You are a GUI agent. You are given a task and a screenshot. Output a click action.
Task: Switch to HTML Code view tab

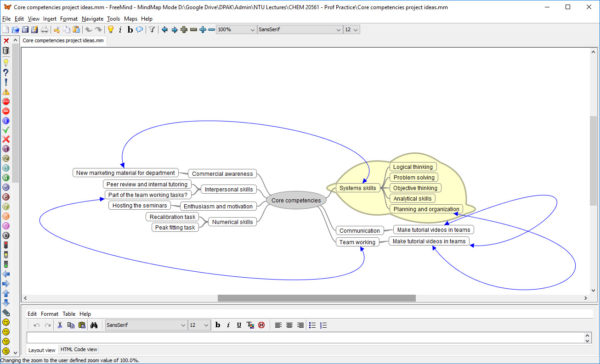[79, 349]
